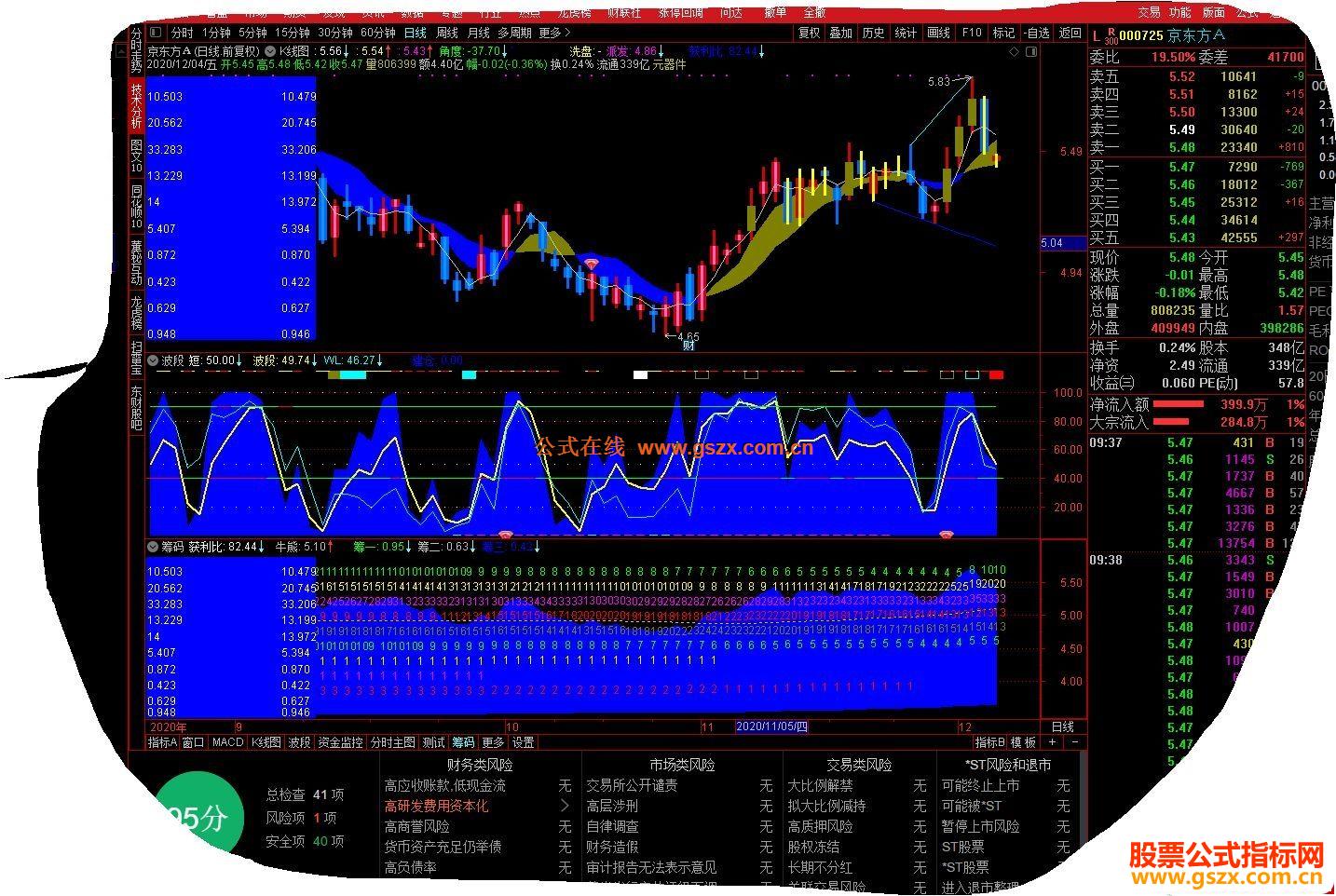Select the MACD indicator tab
Image resolution: width=1336 pixels, height=896 pixels.
[227, 742]
